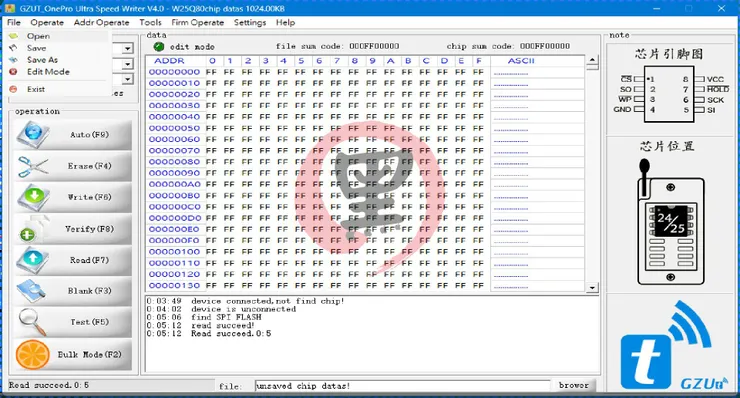
Task: Click the Test (F5) magnifying glass icon
Action: tap(32, 322)
